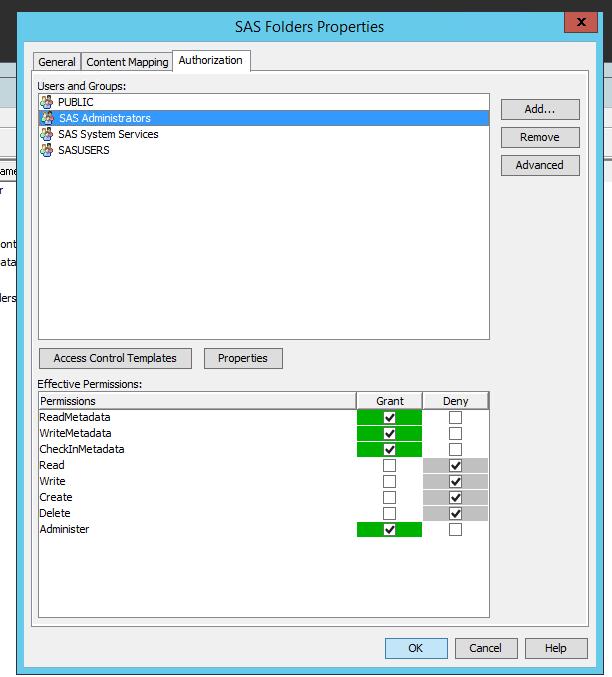Toggle Grant checkbox for Administer
Screen dimensions: 612x677
(x=390, y=529)
